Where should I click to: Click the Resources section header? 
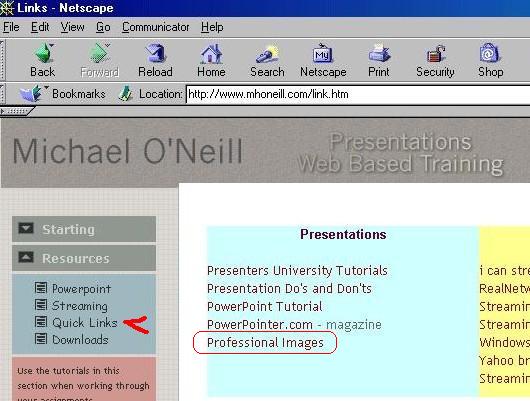84,258
